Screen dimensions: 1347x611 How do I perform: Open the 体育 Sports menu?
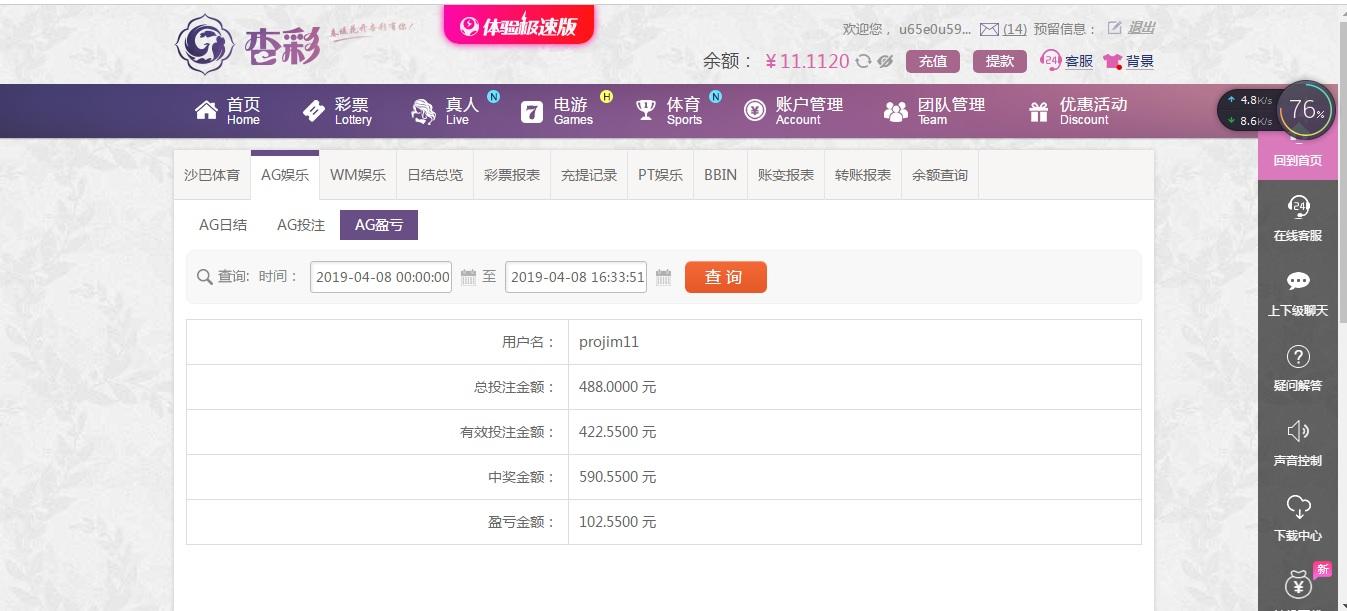click(x=684, y=110)
